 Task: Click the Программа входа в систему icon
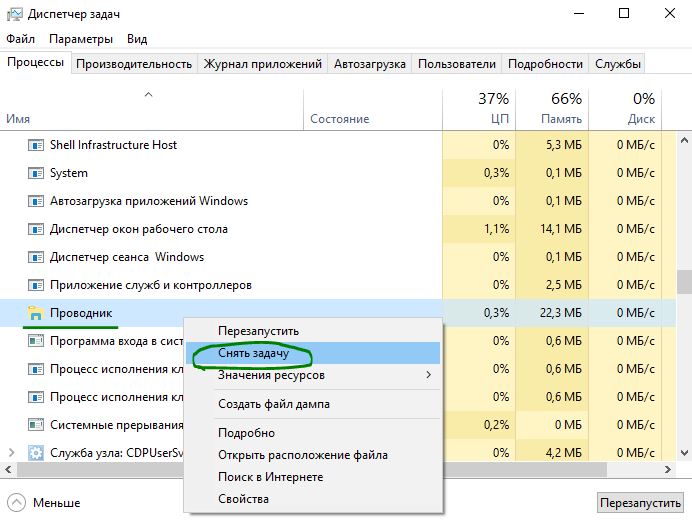click(x=36, y=341)
